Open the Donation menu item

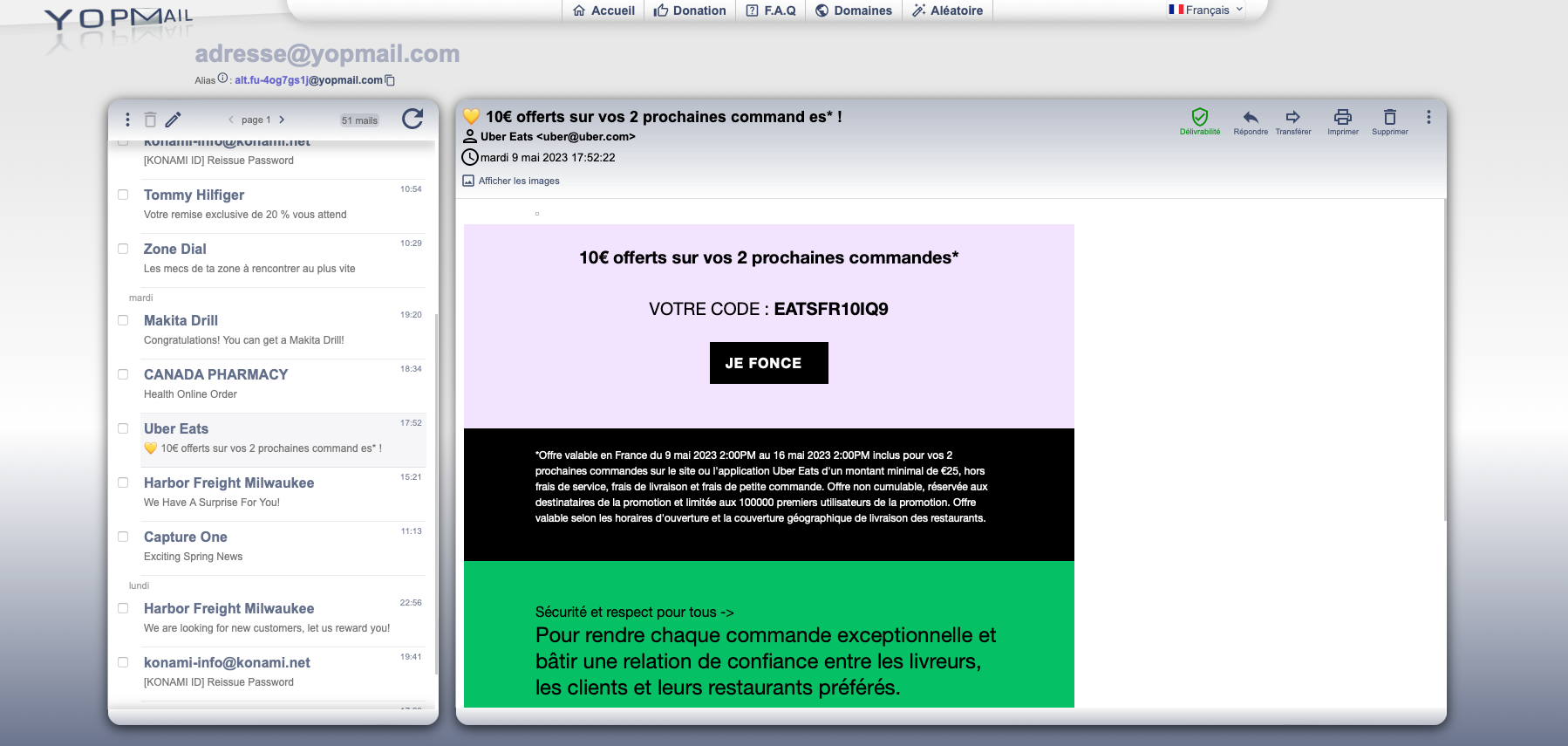[x=690, y=10]
